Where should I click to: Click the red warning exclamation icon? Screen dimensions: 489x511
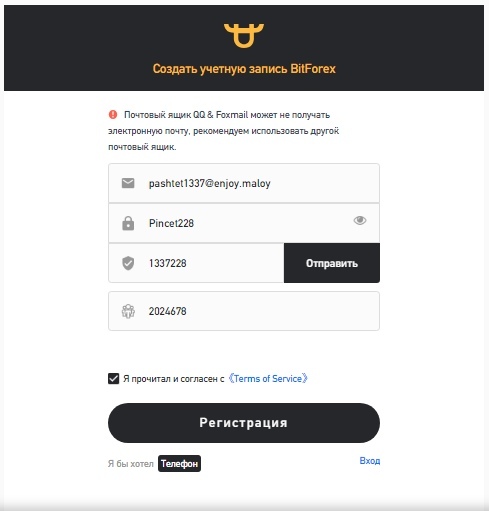(x=113, y=115)
